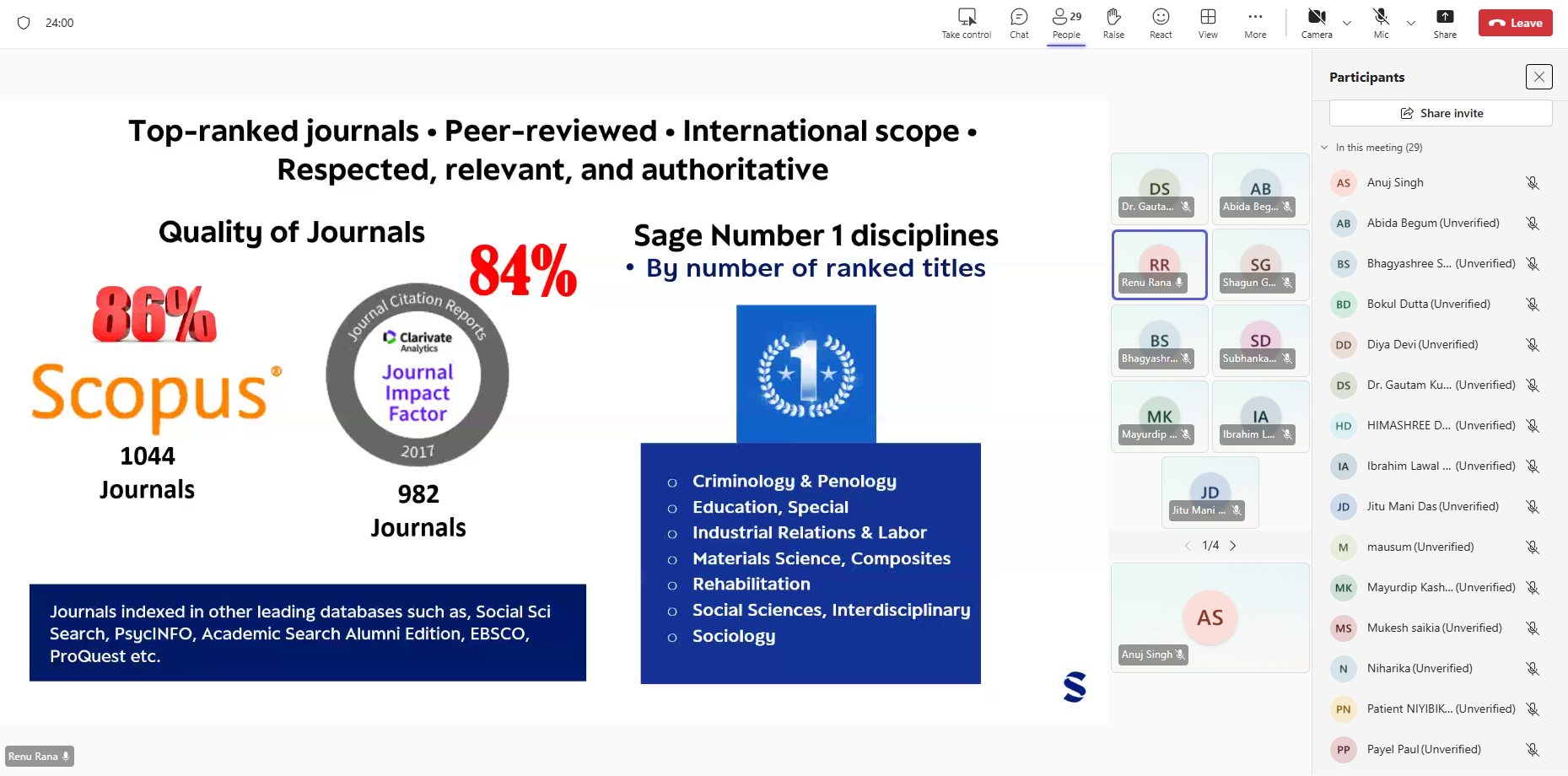
Task: Open the Mic options dropdown arrow
Action: tap(1411, 24)
